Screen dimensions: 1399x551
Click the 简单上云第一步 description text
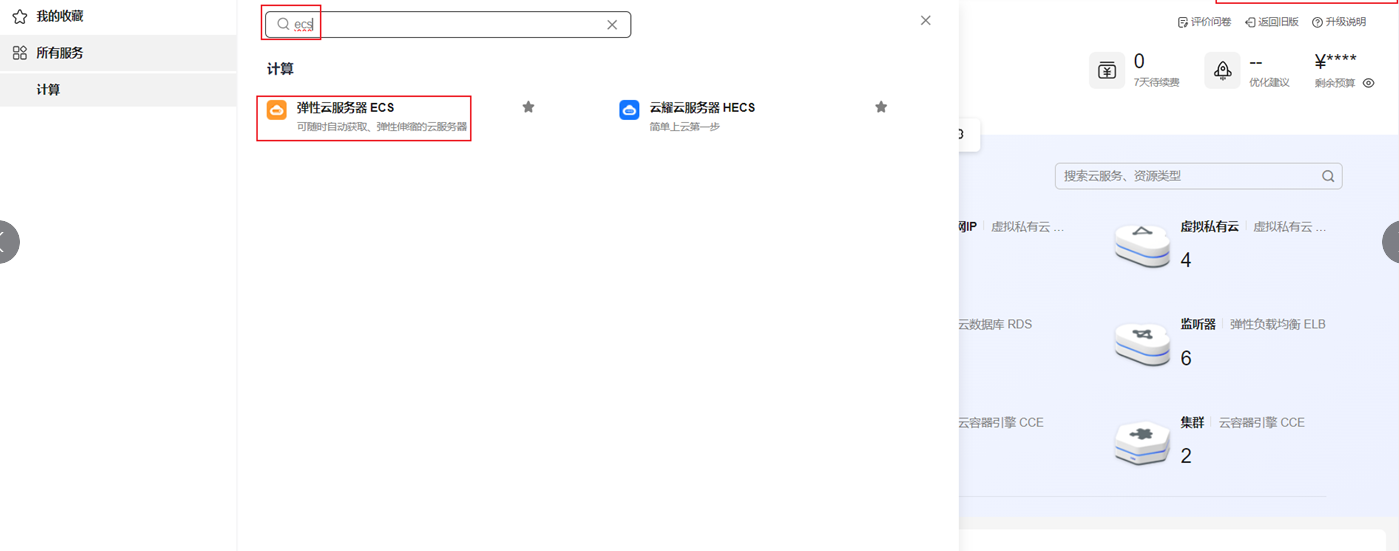(685, 127)
